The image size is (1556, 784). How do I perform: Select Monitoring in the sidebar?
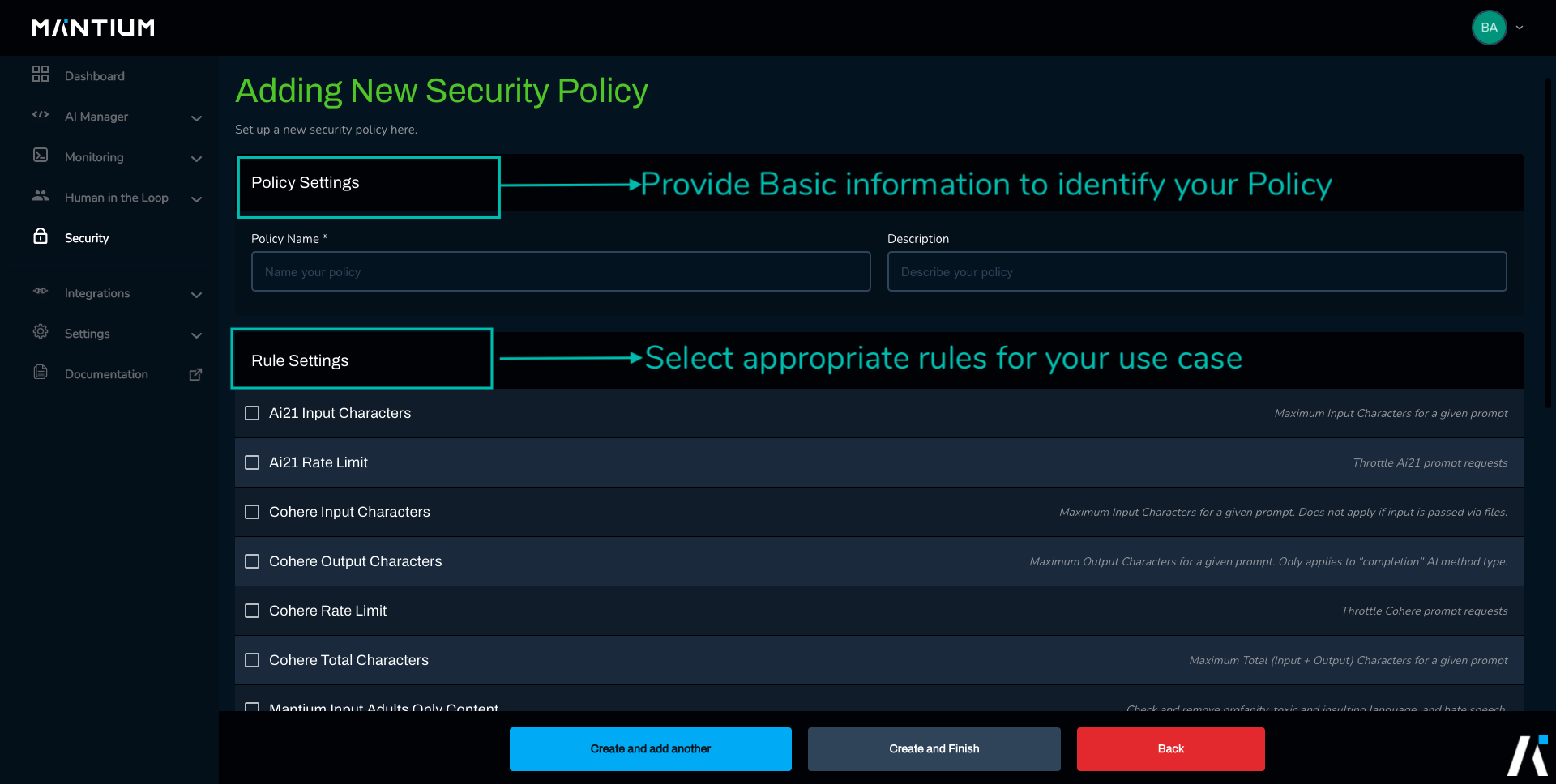(94, 157)
